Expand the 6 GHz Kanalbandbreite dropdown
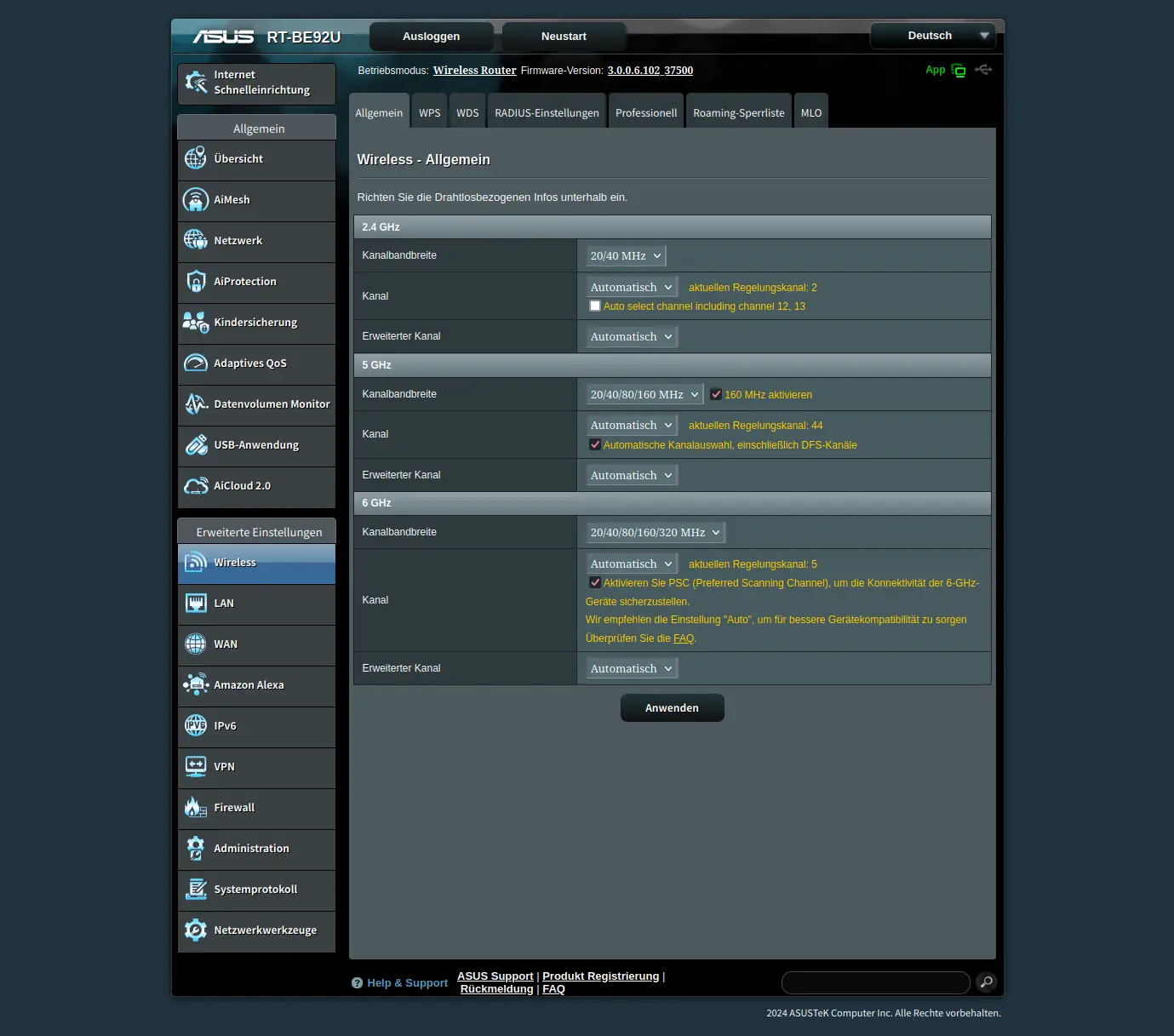 [x=656, y=532]
